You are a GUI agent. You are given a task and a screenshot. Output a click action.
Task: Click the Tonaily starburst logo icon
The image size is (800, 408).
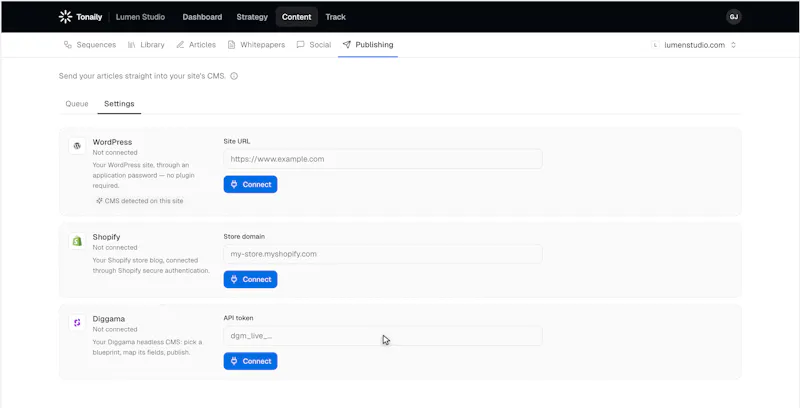[65, 17]
